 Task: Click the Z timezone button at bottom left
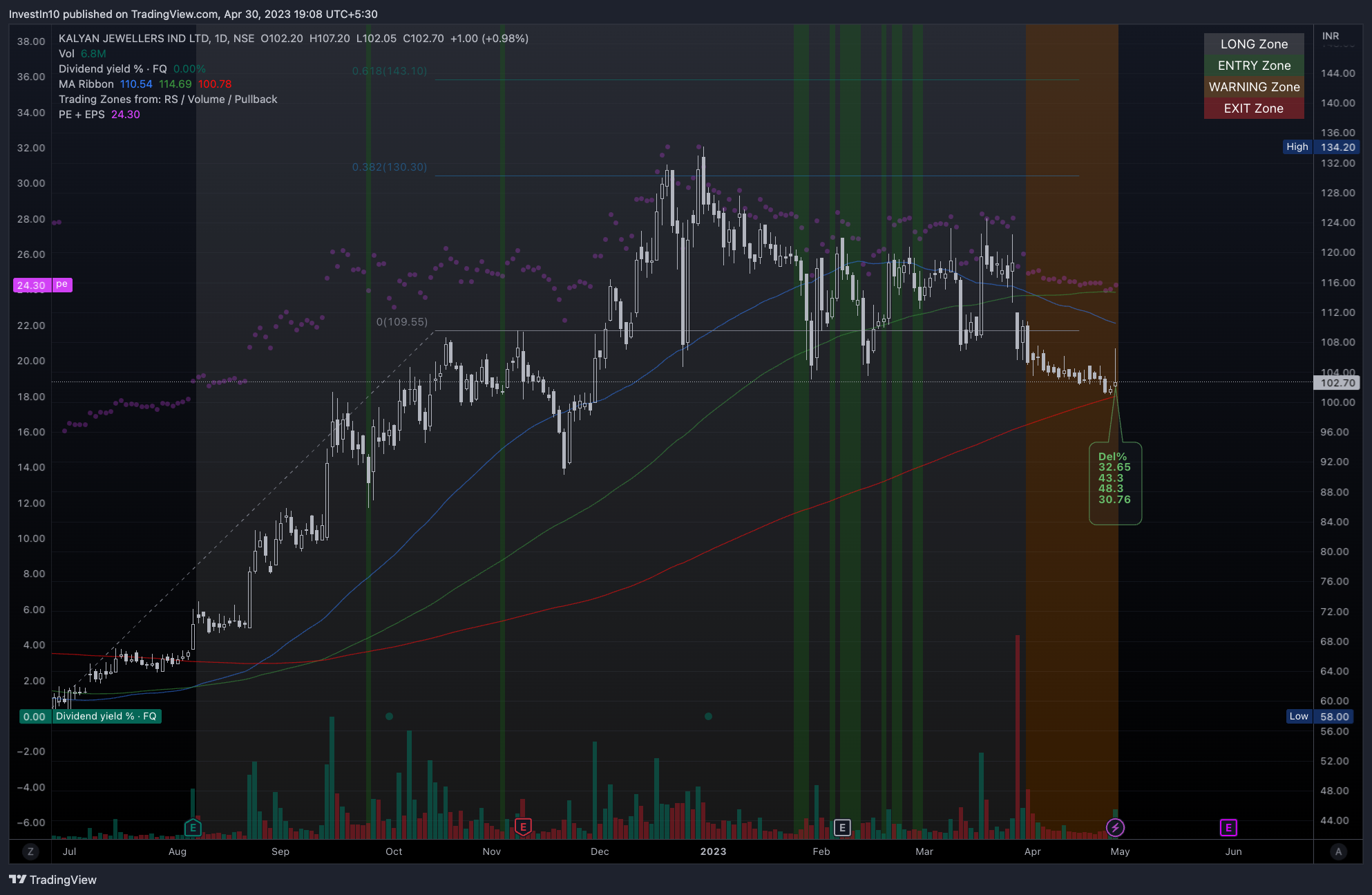[30, 851]
